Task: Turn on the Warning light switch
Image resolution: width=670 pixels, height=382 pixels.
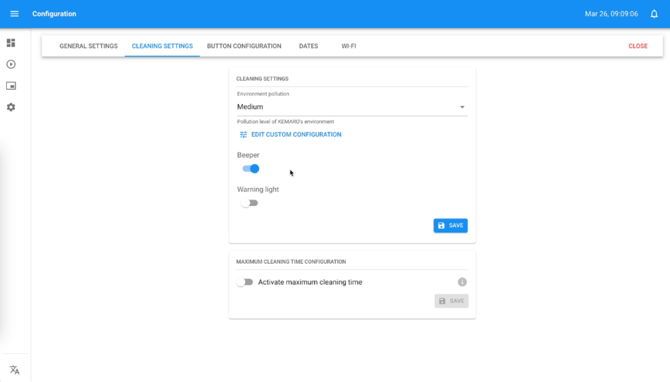Action: [250, 203]
